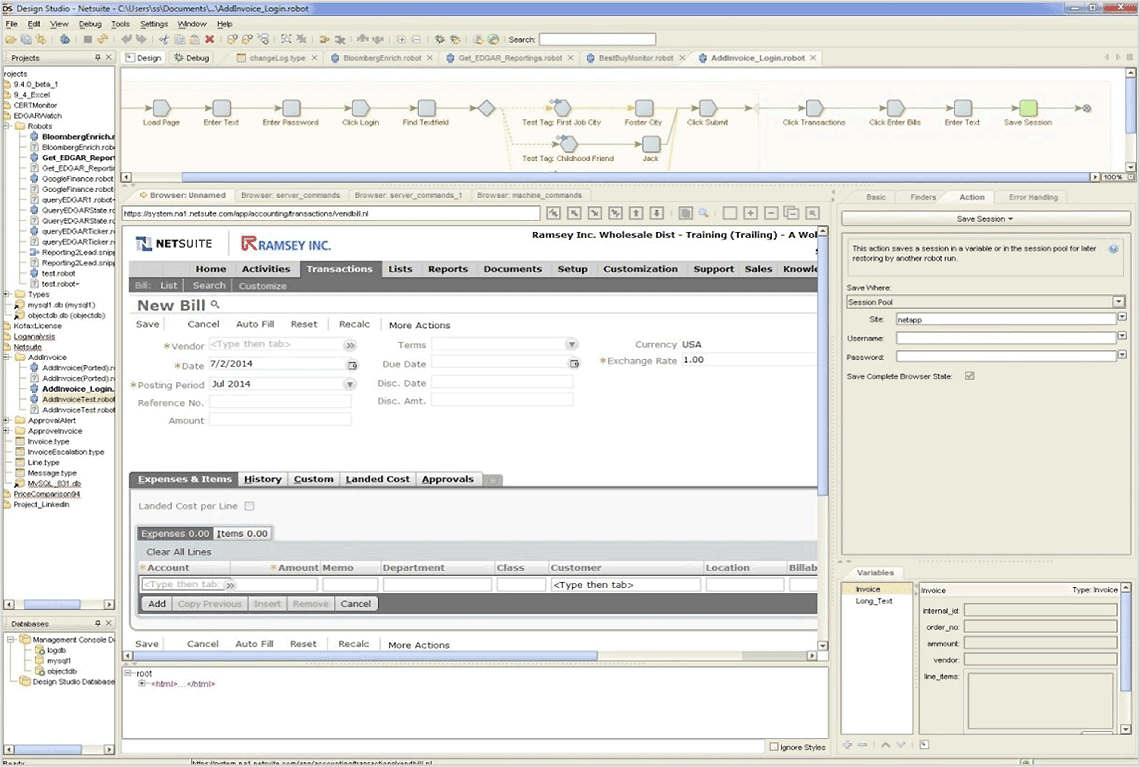
Task: Click the top Save button on New Bill
Action: pos(148,324)
